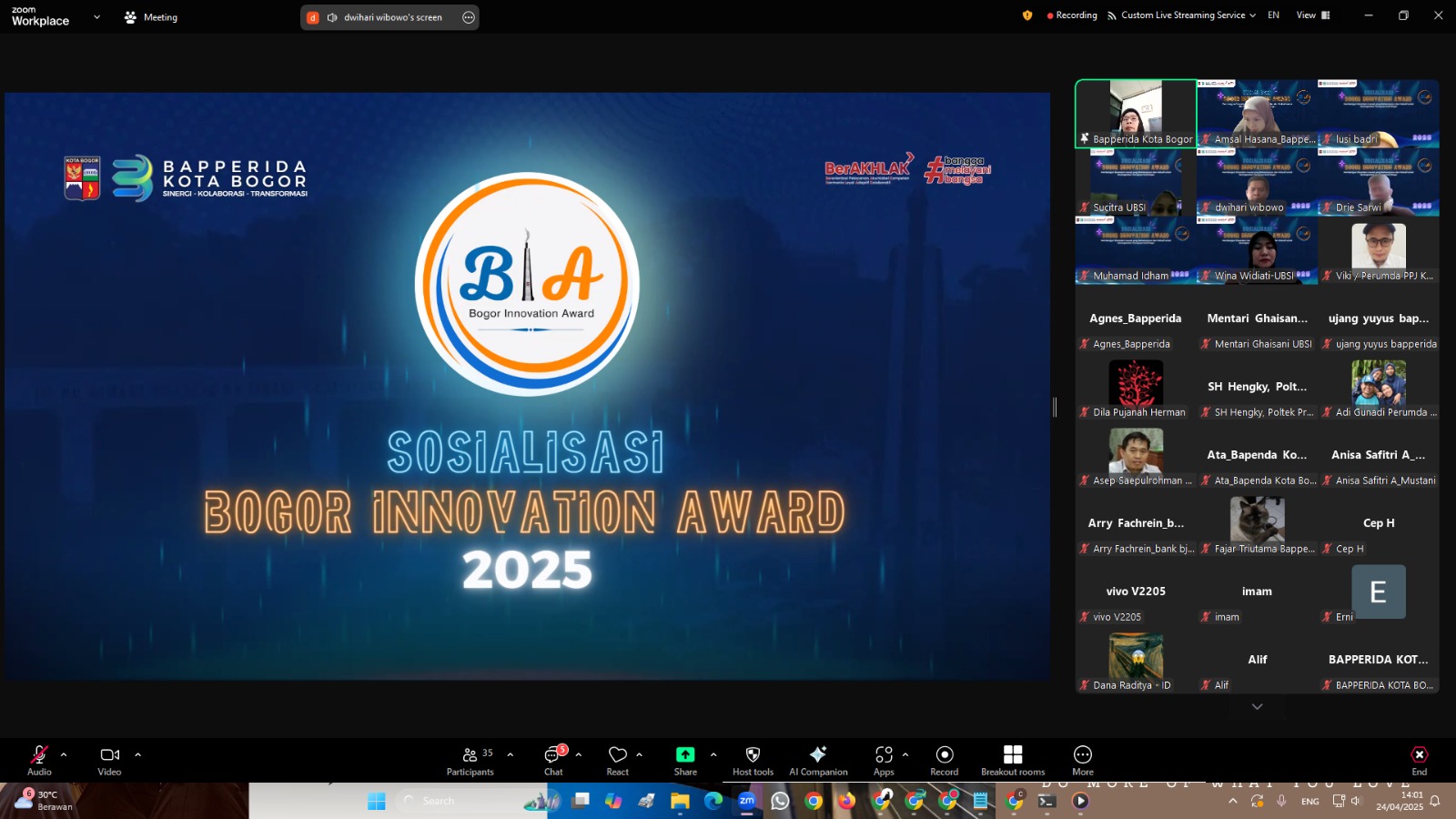Expand share options caret
Viewport: 1456px width, 819px height.
713,754
